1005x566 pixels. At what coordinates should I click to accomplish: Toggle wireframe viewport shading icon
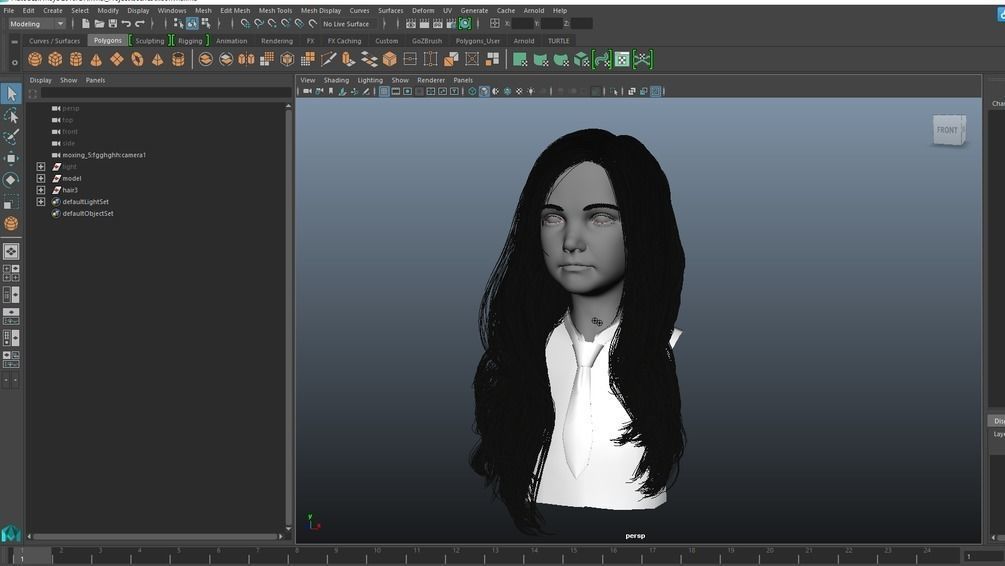[x=472, y=92]
